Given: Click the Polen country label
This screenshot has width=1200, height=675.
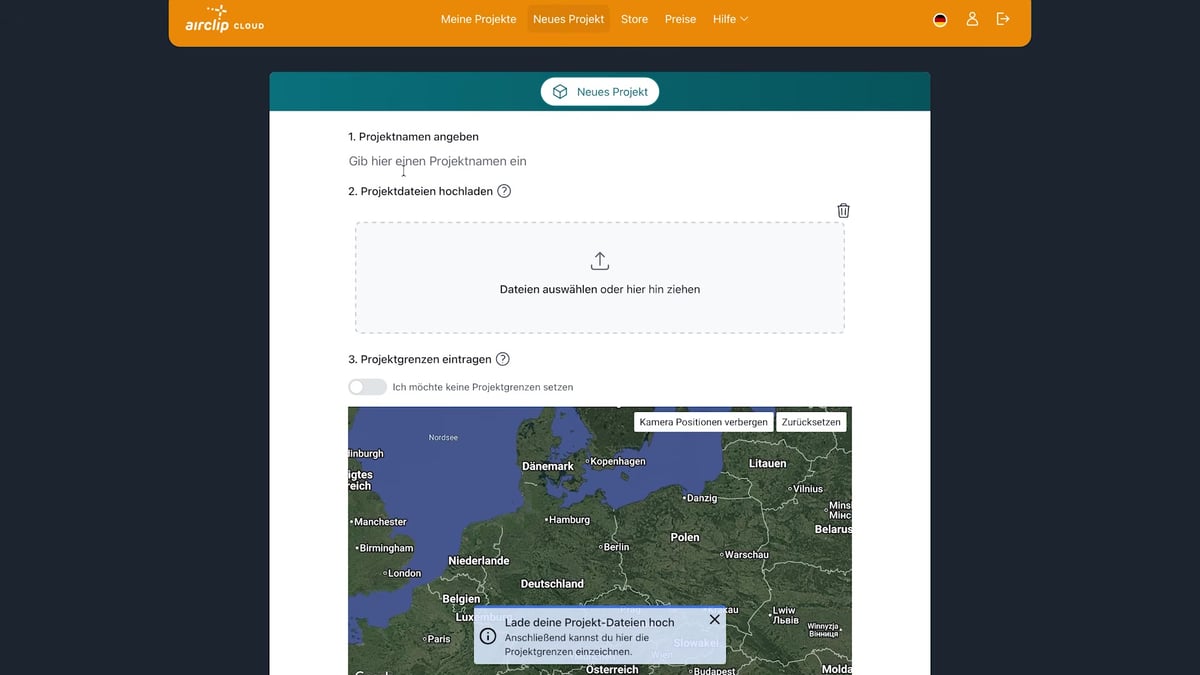Looking at the screenshot, I should tap(685, 537).
